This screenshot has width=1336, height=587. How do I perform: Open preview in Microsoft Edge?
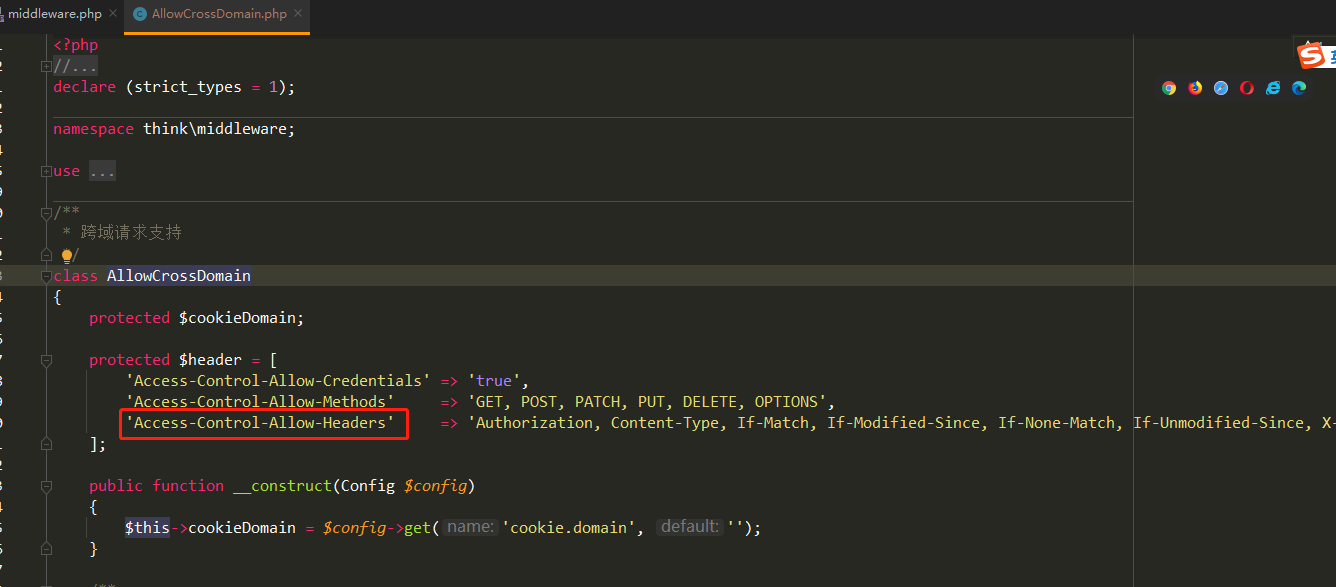point(1298,88)
